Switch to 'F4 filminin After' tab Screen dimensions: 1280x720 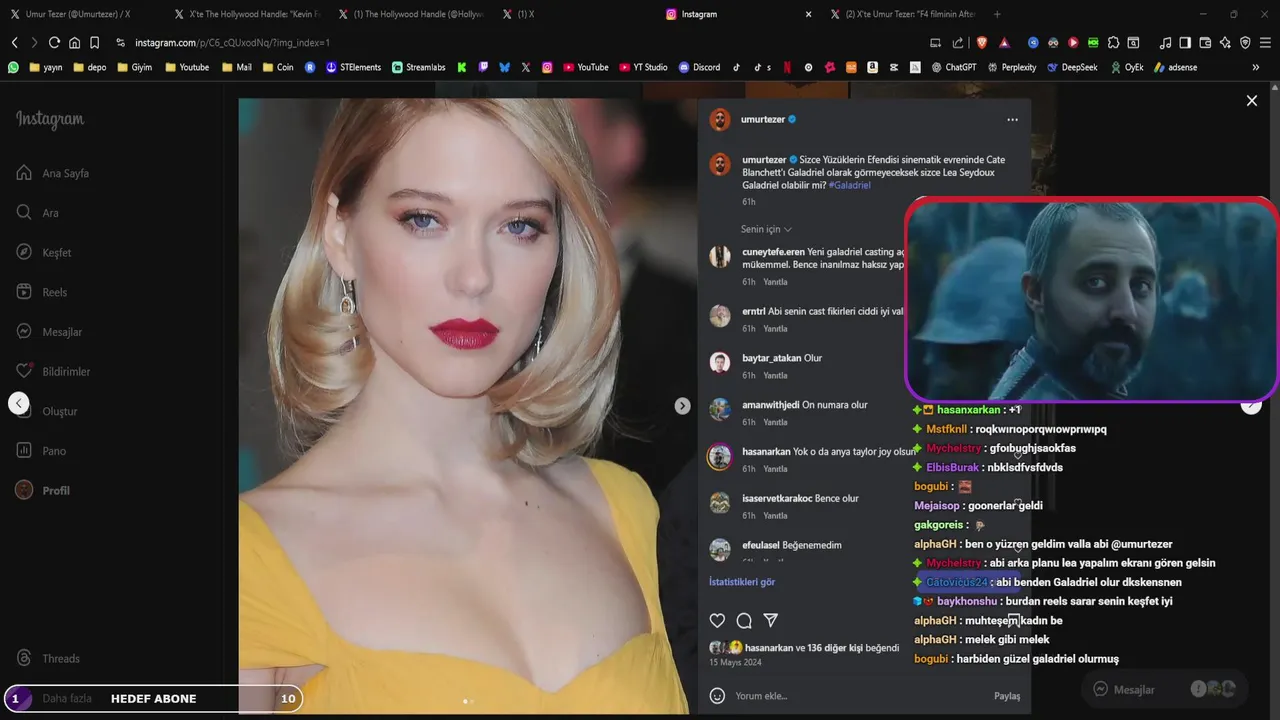[x=904, y=14]
